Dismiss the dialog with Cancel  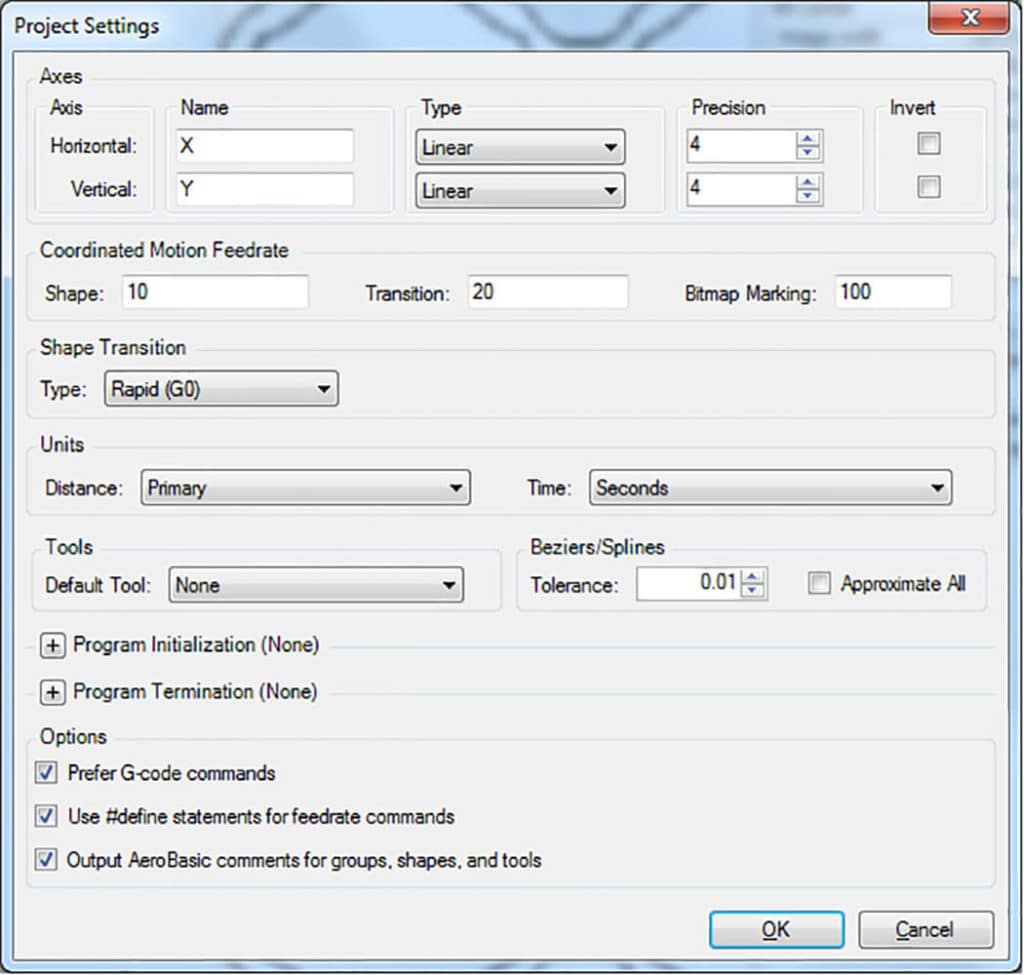pyautogui.click(x=925, y=929)
